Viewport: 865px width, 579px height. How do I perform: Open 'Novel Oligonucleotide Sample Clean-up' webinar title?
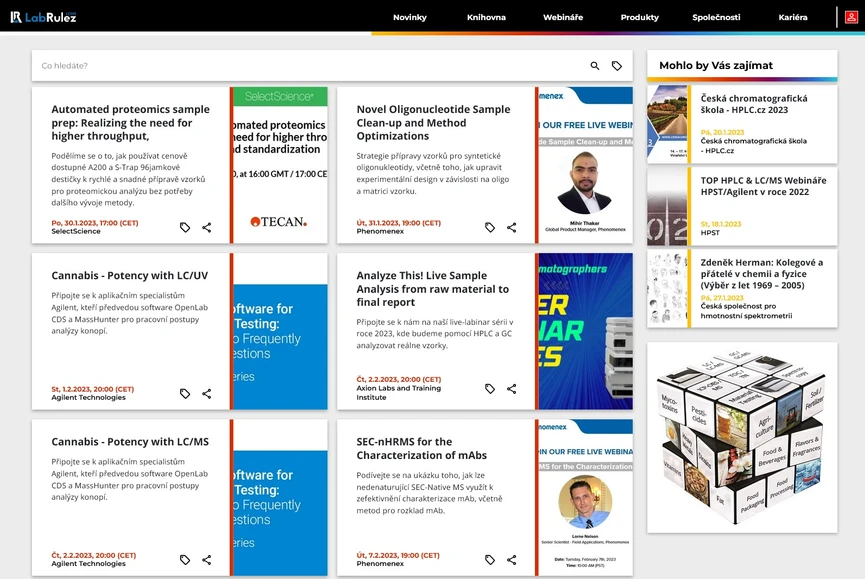[x=433, y=122]
